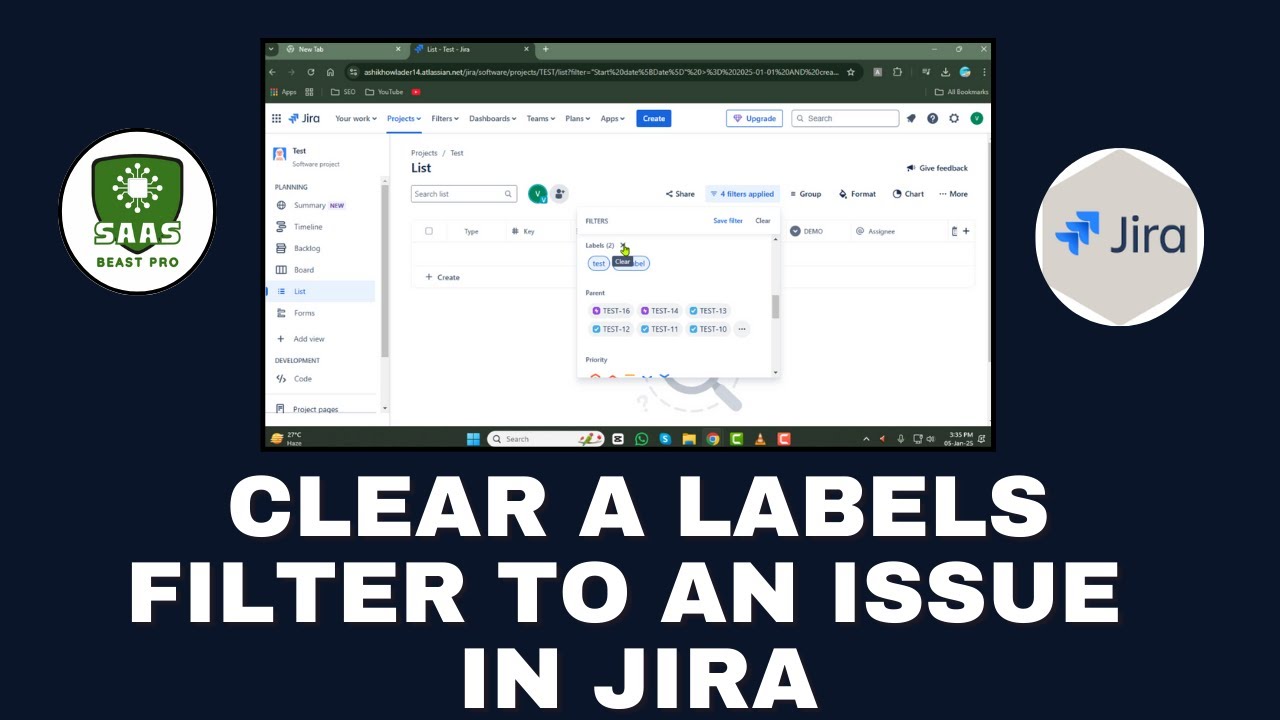
Task: Open the green profile avatar in the Jira header
Action: (977, 118)
